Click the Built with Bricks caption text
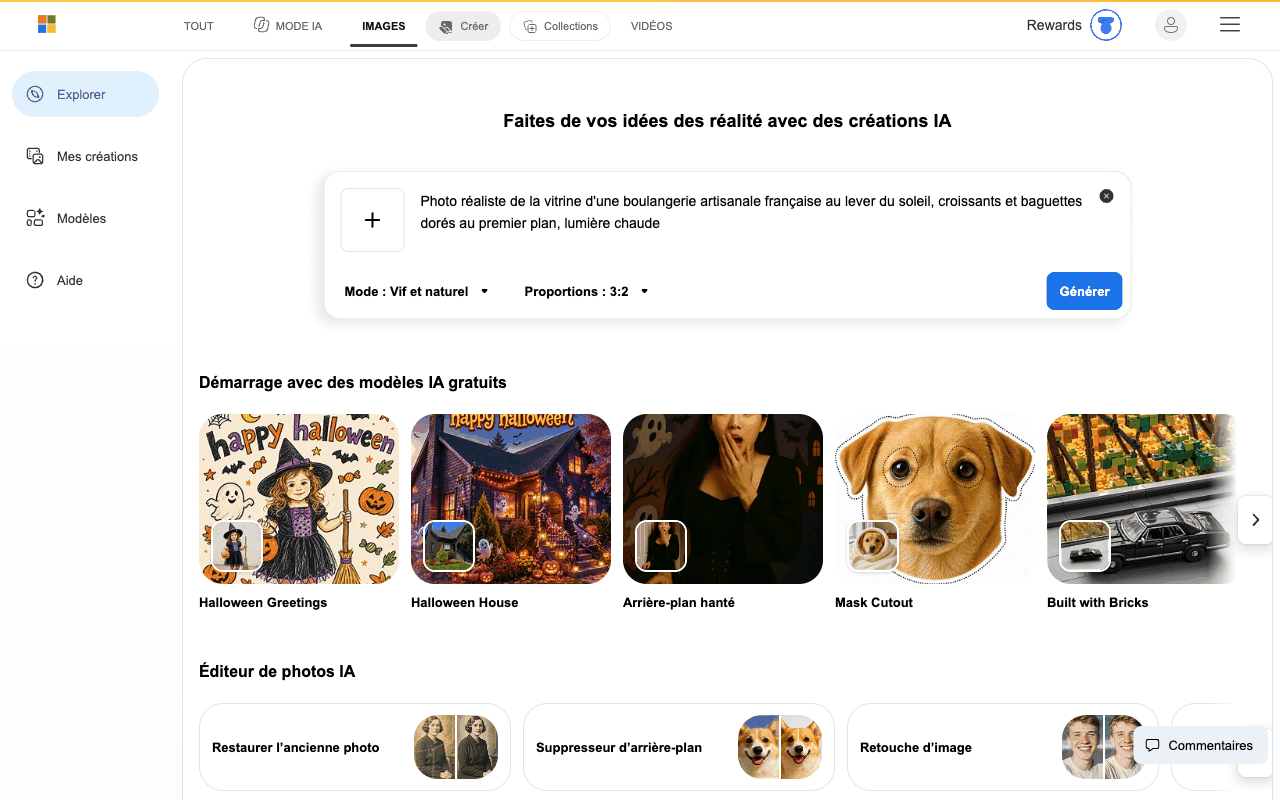The width and height of the screenshot is (1280, 800). click(1097, 603)
